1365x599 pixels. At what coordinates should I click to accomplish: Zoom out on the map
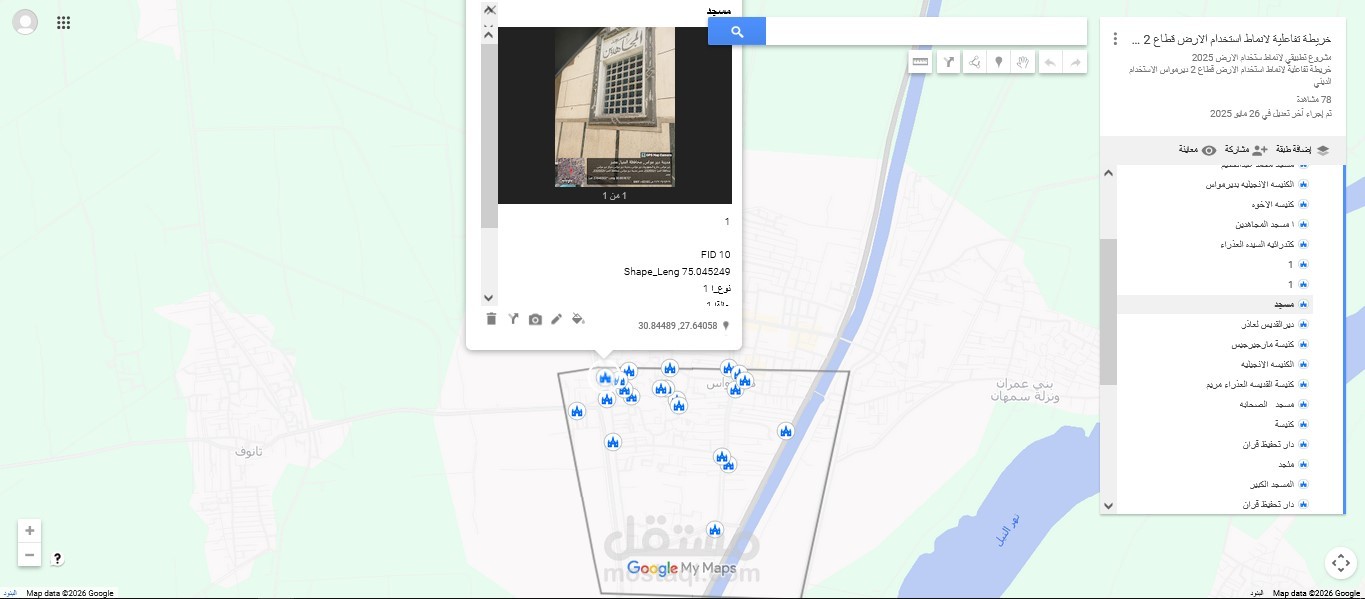pos(30,555)
